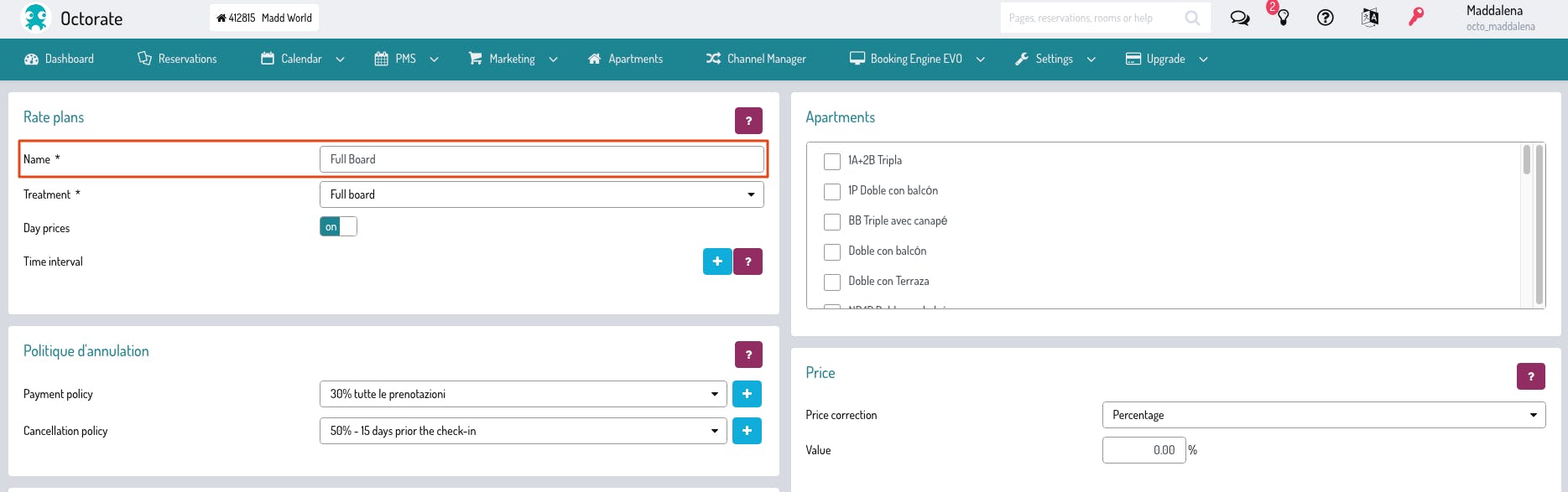This screenshot has height=492, width=1568.
Task: Click the Settings wrench icon
Action: click(1021, 59)
